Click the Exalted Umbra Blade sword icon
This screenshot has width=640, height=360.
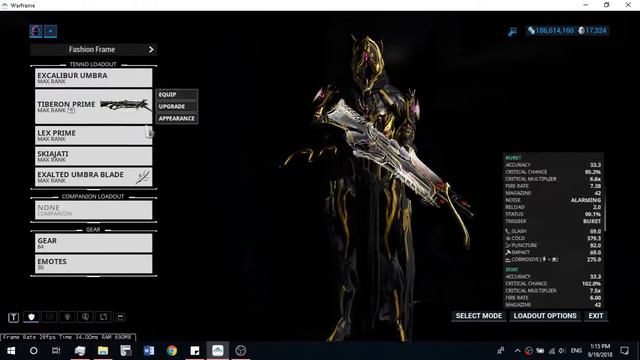(143, 177)
